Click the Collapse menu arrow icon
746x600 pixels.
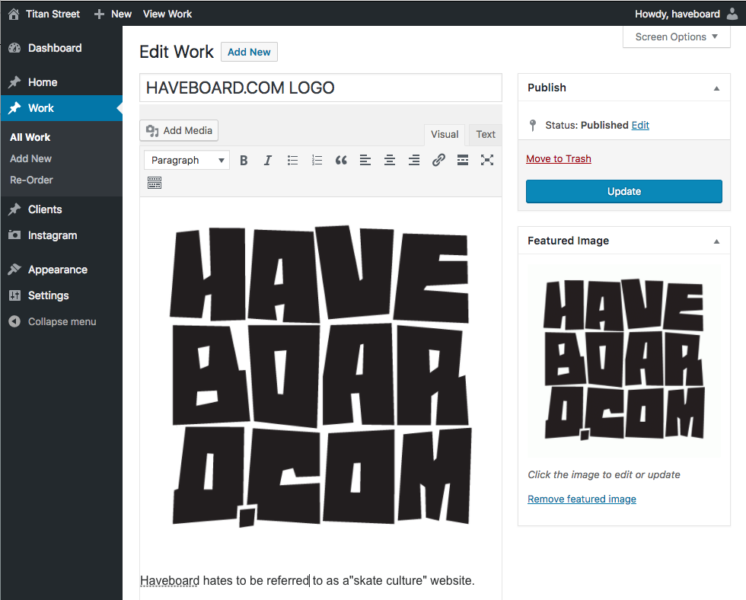tap(15, 322)
